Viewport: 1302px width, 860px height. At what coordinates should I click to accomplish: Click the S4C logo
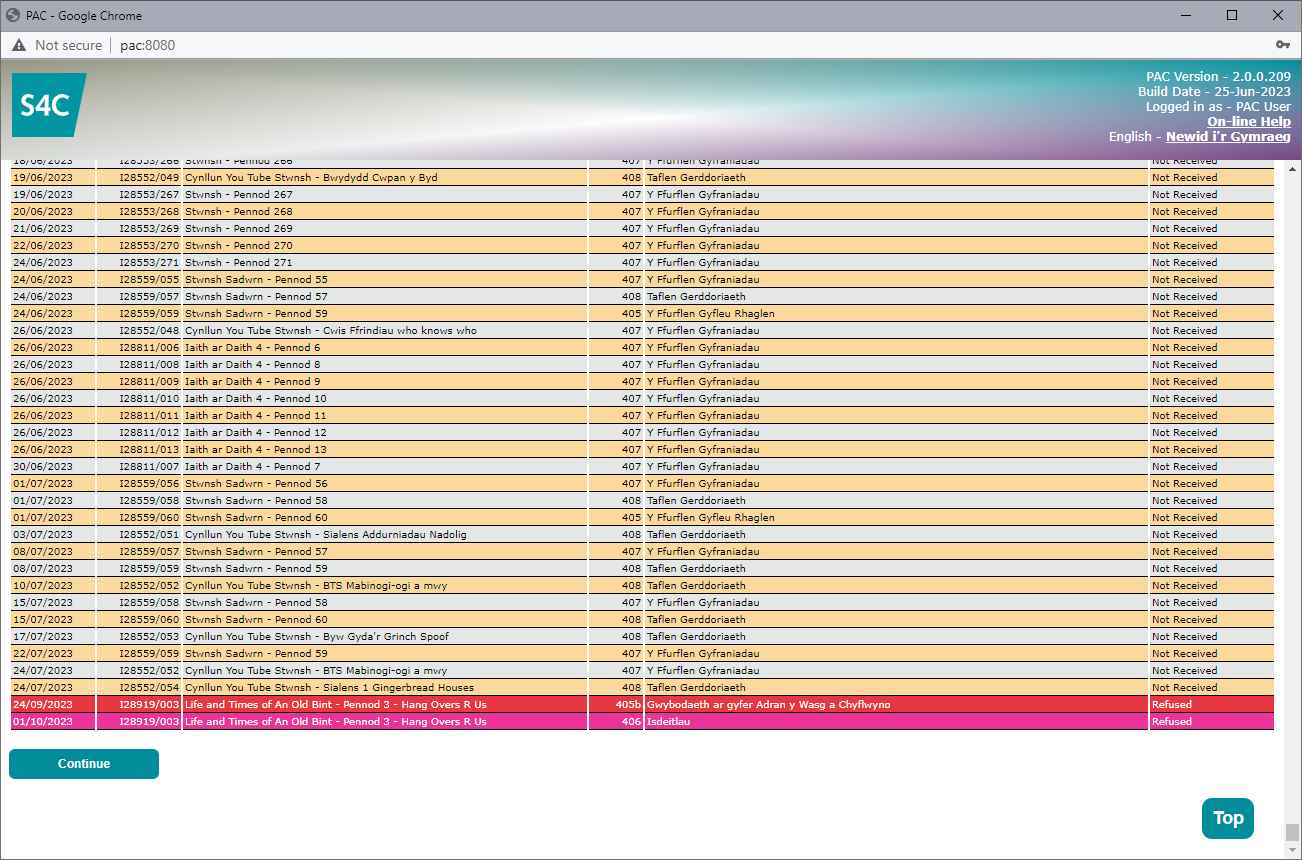click(x=48, y=105)
